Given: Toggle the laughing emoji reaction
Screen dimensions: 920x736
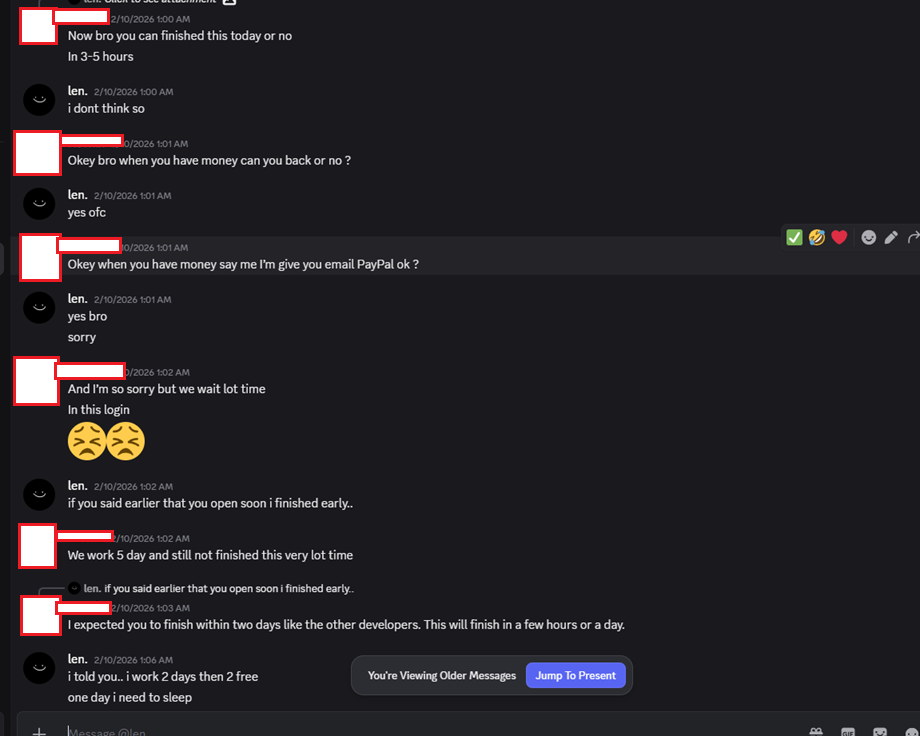Looking at the screenshot, I should pyautogui.click(x=817, y=237).
